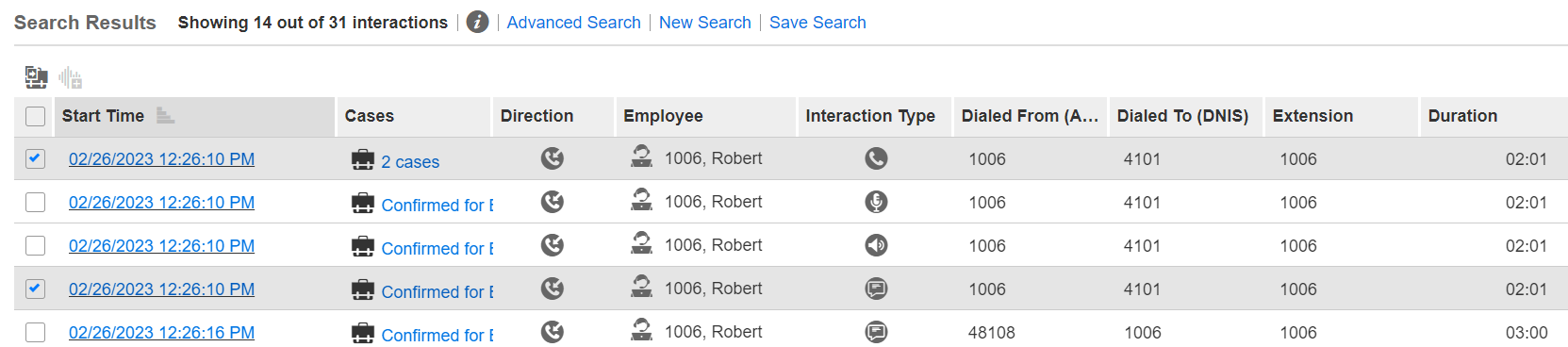Viewport: 1568px width, 347px height.
Task: Click employee icon in the speaker interaction row
Action: tap(641, 243)
